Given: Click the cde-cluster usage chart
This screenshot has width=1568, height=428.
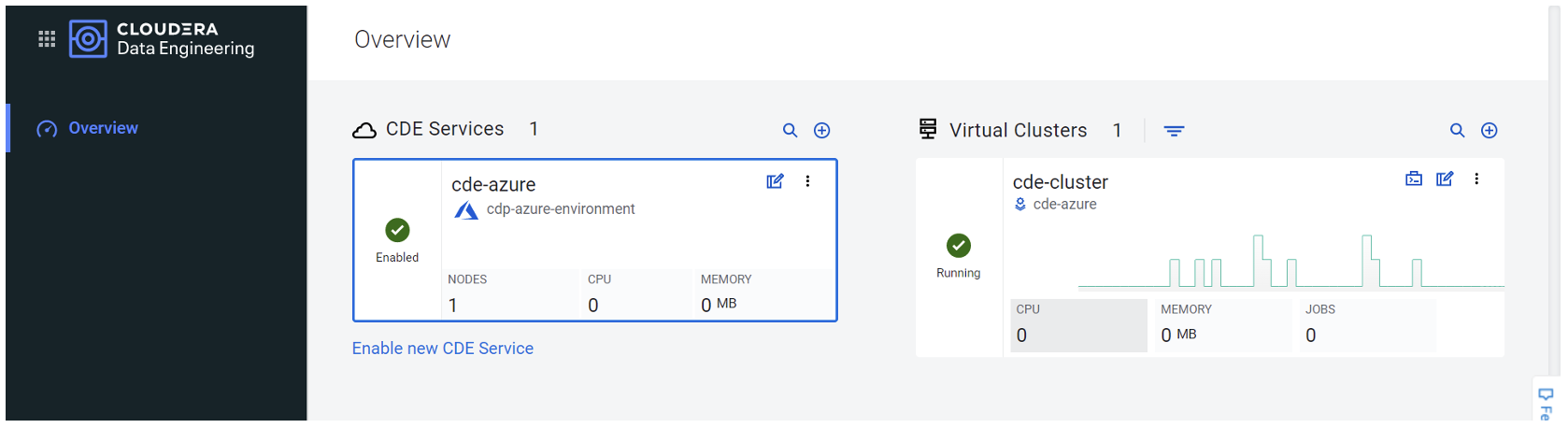Looking at the screenshot, I should point(1291,261).
